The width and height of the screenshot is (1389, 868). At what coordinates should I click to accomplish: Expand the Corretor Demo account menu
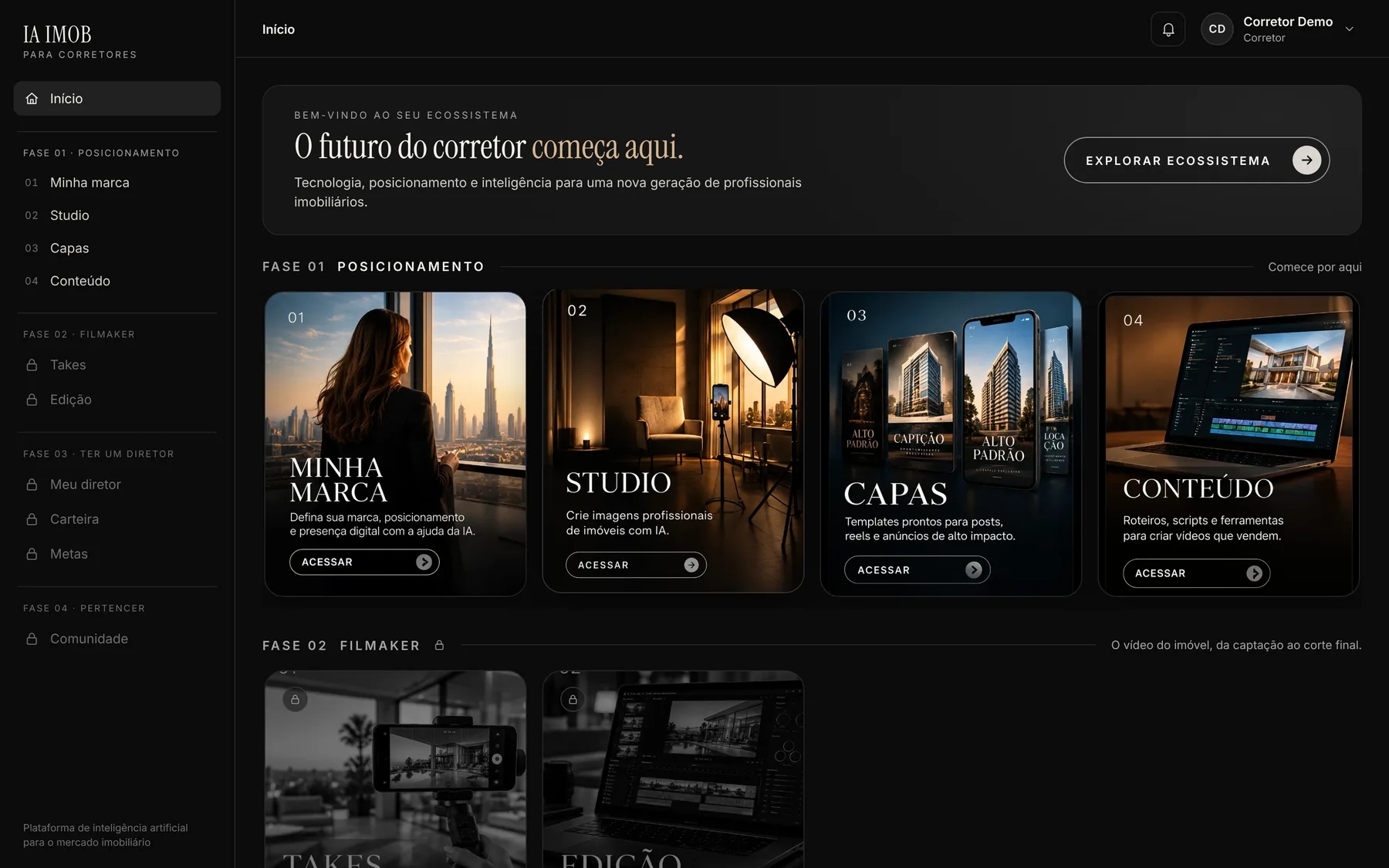pyautogui.click(x=1349, y=29)
